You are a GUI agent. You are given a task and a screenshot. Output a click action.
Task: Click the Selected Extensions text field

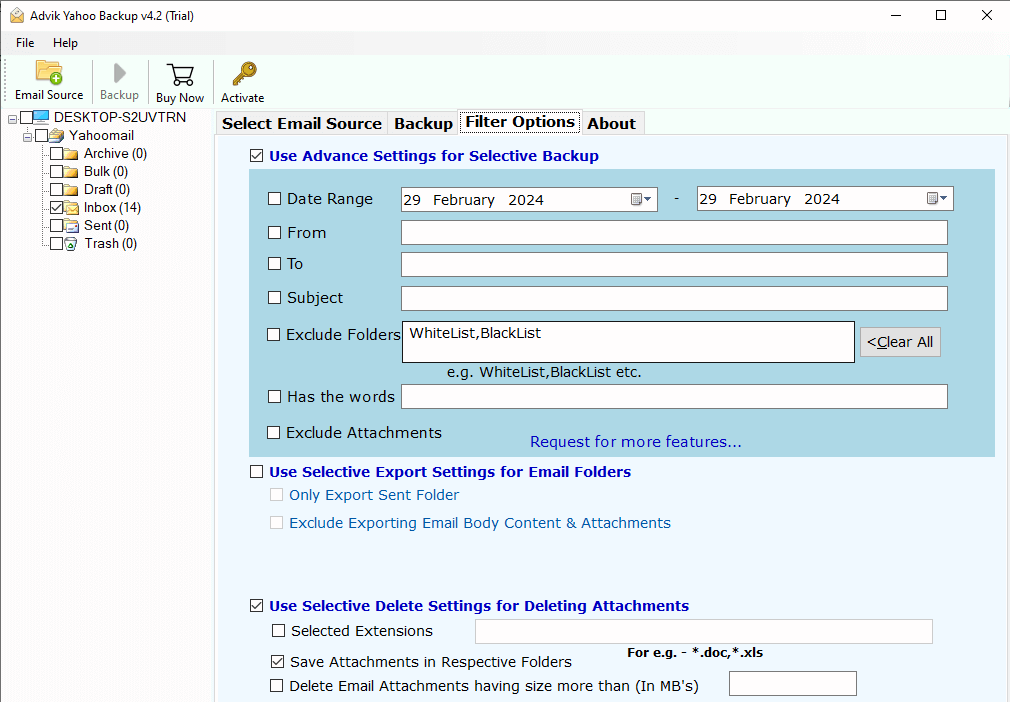click(x=703, y=632)
